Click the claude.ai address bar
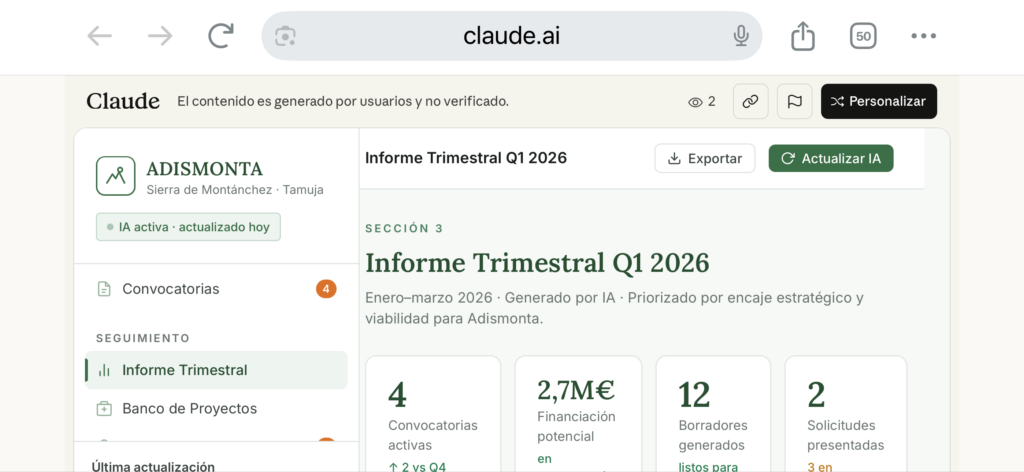The width and height of the screenshot is (1024, 472). (x=511, y=36)
